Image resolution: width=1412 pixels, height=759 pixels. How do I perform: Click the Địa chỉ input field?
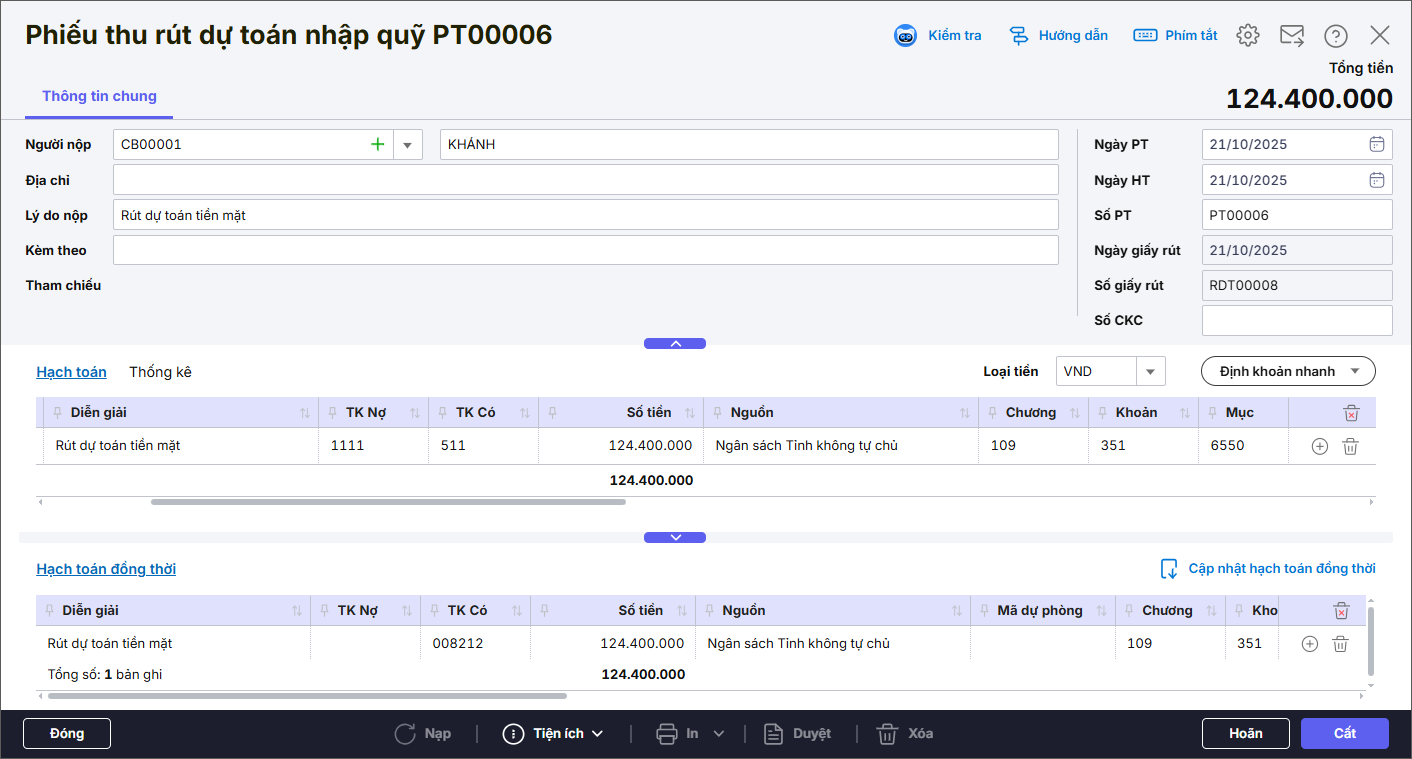tap(585, 180)
